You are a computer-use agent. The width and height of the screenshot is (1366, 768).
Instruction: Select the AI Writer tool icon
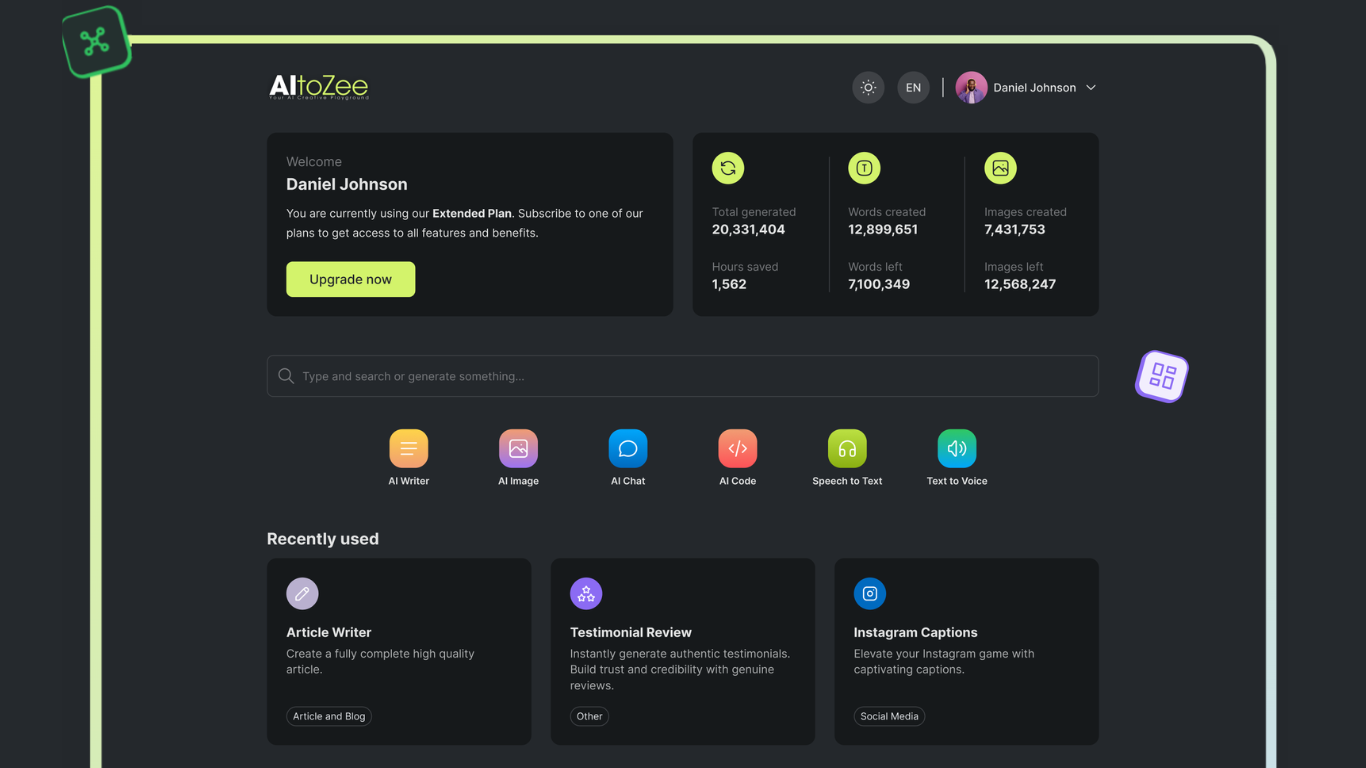pyautogui.click(x=408, y=448)
